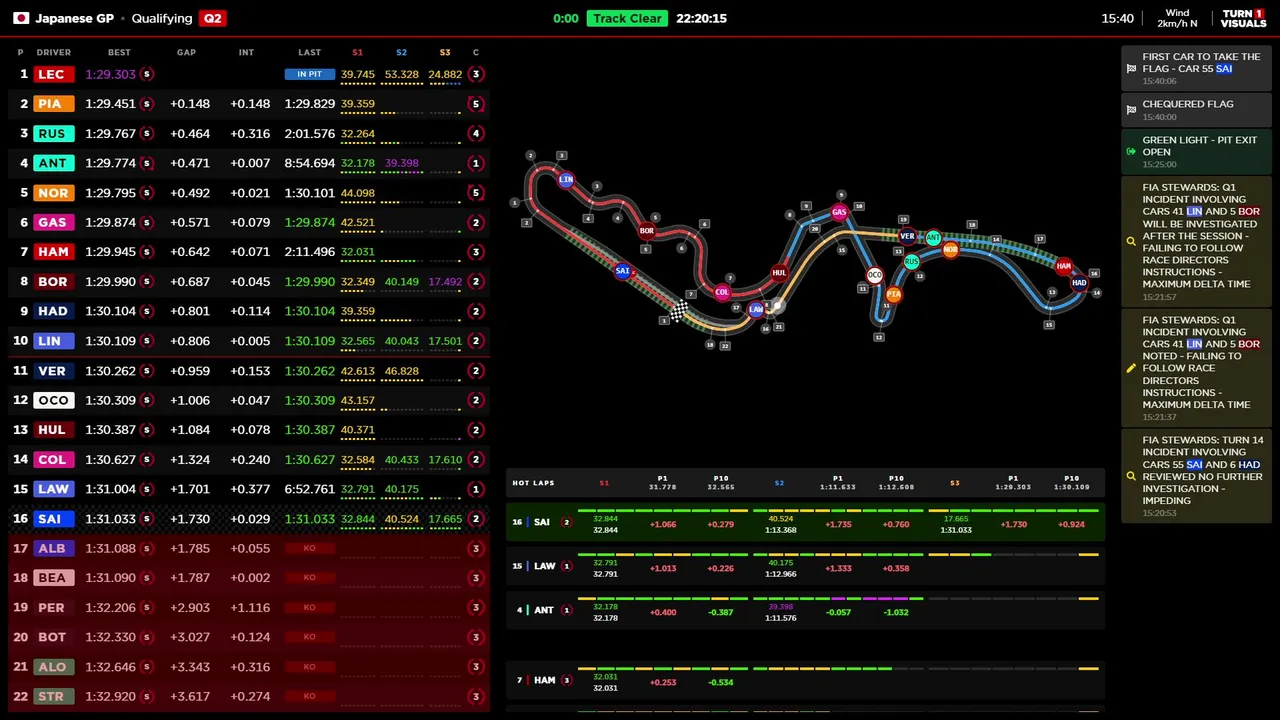The image size is (1280, 720).
Task: Select COL car marker on the track map
Action: pyautogui.click(x=722, y=292)
